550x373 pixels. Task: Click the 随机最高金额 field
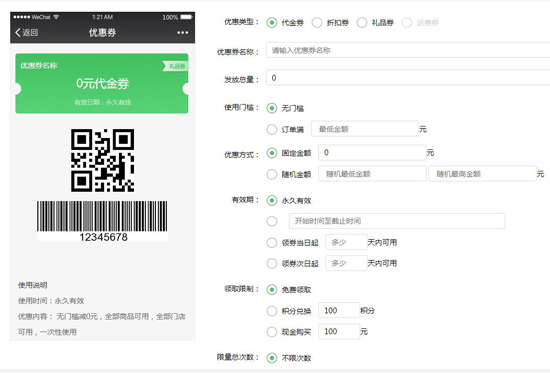482,174
